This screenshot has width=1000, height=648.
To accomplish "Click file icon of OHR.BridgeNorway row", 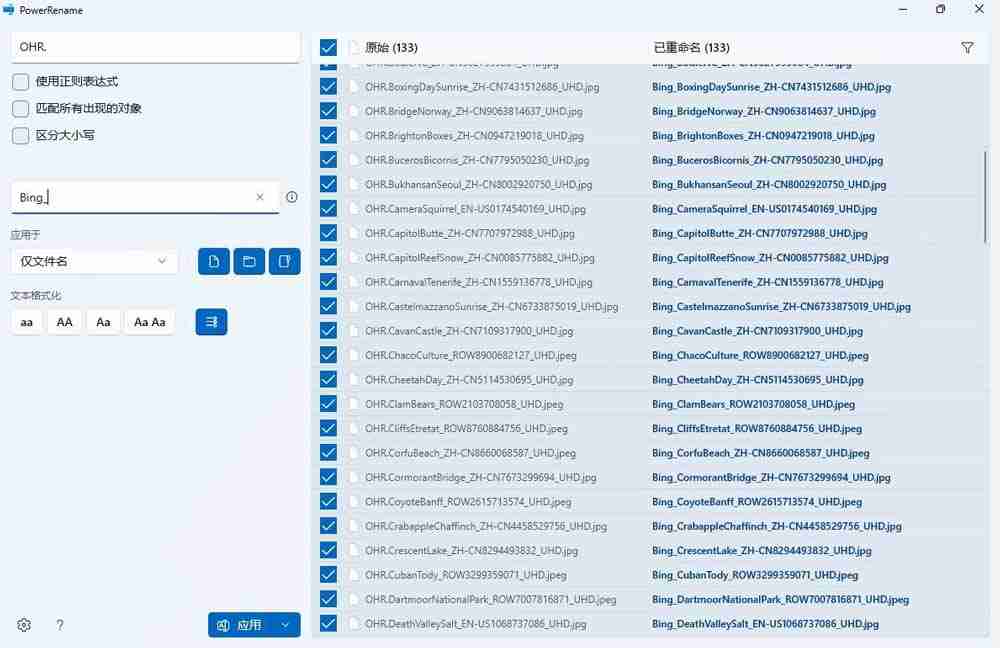I will (x=354, y=111).
